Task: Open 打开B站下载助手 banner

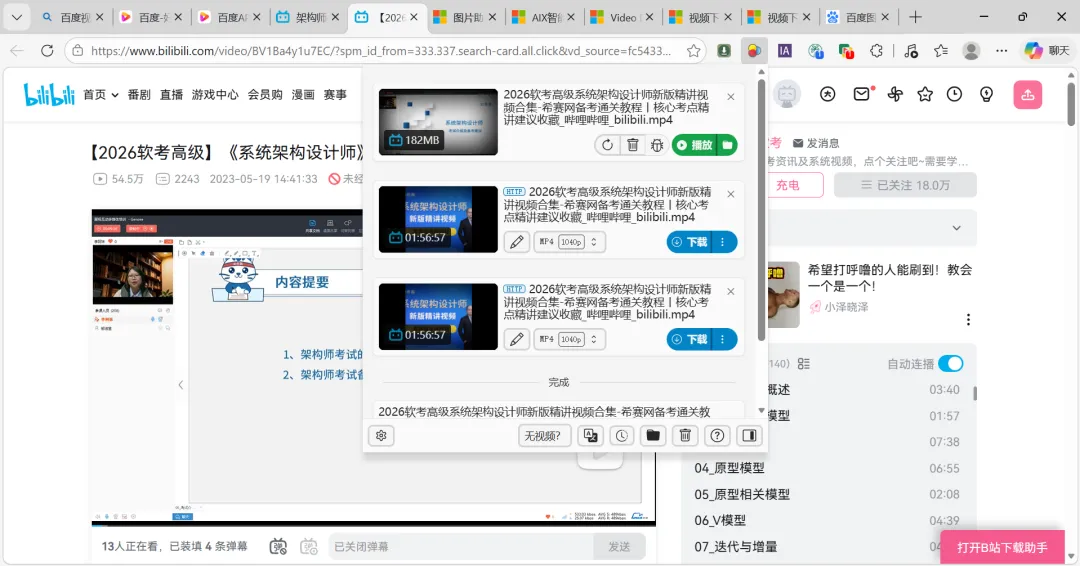Action: point(1002,547)
